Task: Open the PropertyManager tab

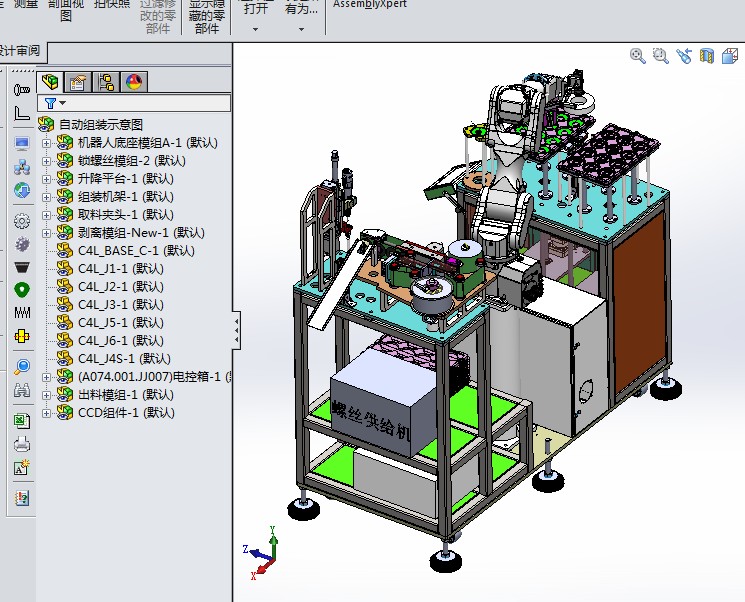Action: pyautogui.click(x=78, y=82)
